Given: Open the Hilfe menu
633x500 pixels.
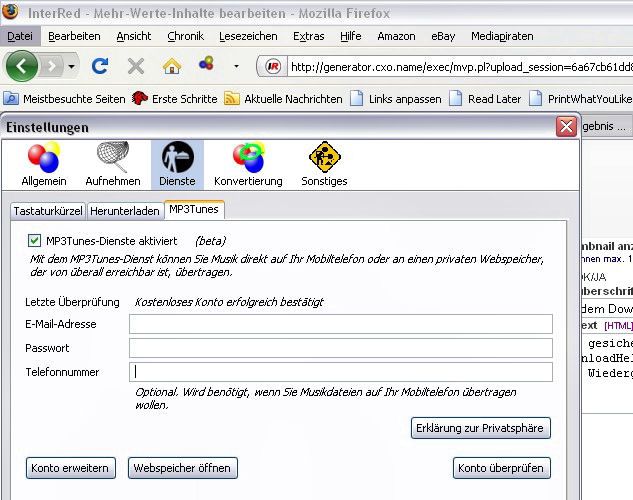Looking at the screenshot, I should point(350,36).
